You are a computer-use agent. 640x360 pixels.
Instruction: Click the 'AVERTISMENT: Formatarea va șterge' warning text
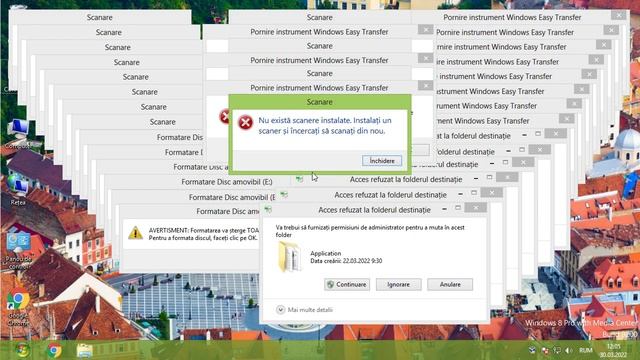pos(204,234)
